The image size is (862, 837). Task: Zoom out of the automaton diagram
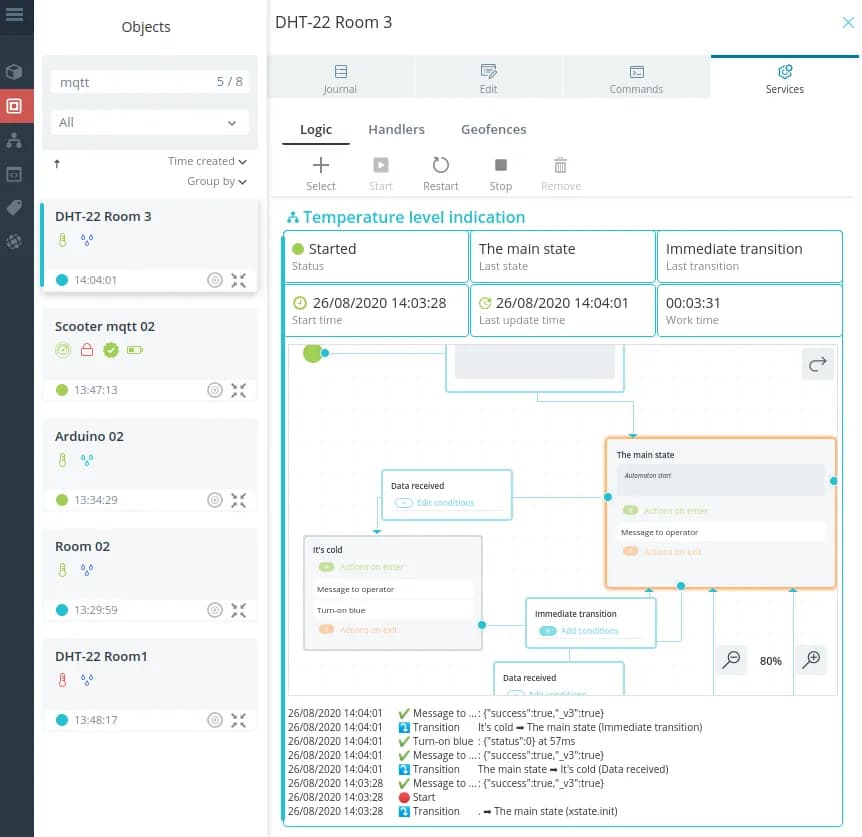tap(732, 659)
